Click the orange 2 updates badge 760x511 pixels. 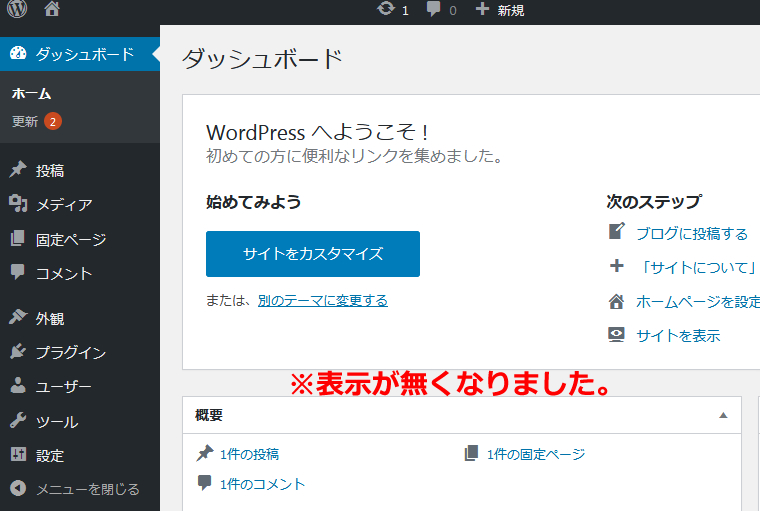coord(53,121)
